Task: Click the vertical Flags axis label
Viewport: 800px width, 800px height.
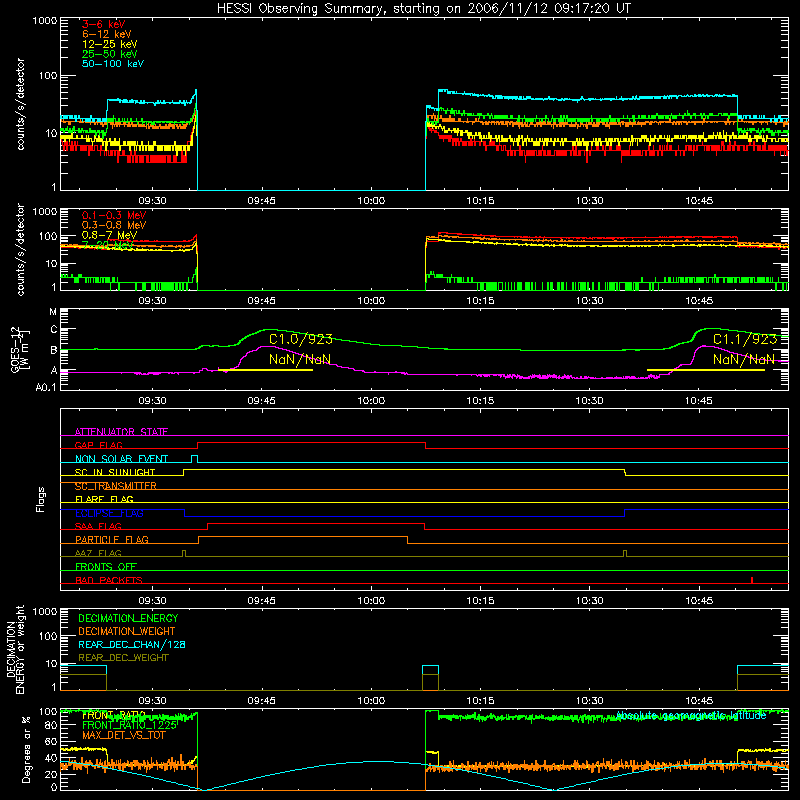Action: (40, 499)
